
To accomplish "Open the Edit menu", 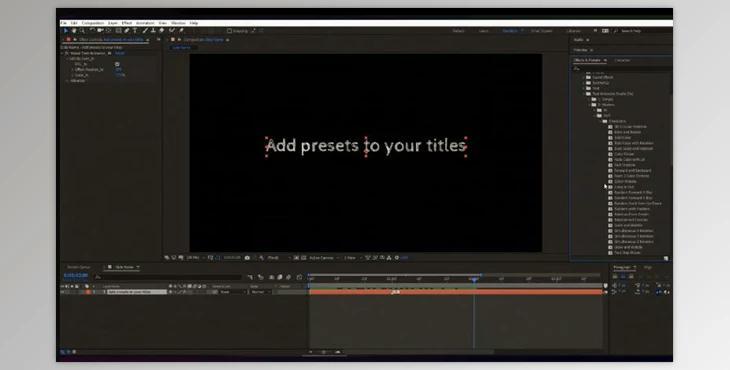I will pyautogui.click(x=74, y=23).
